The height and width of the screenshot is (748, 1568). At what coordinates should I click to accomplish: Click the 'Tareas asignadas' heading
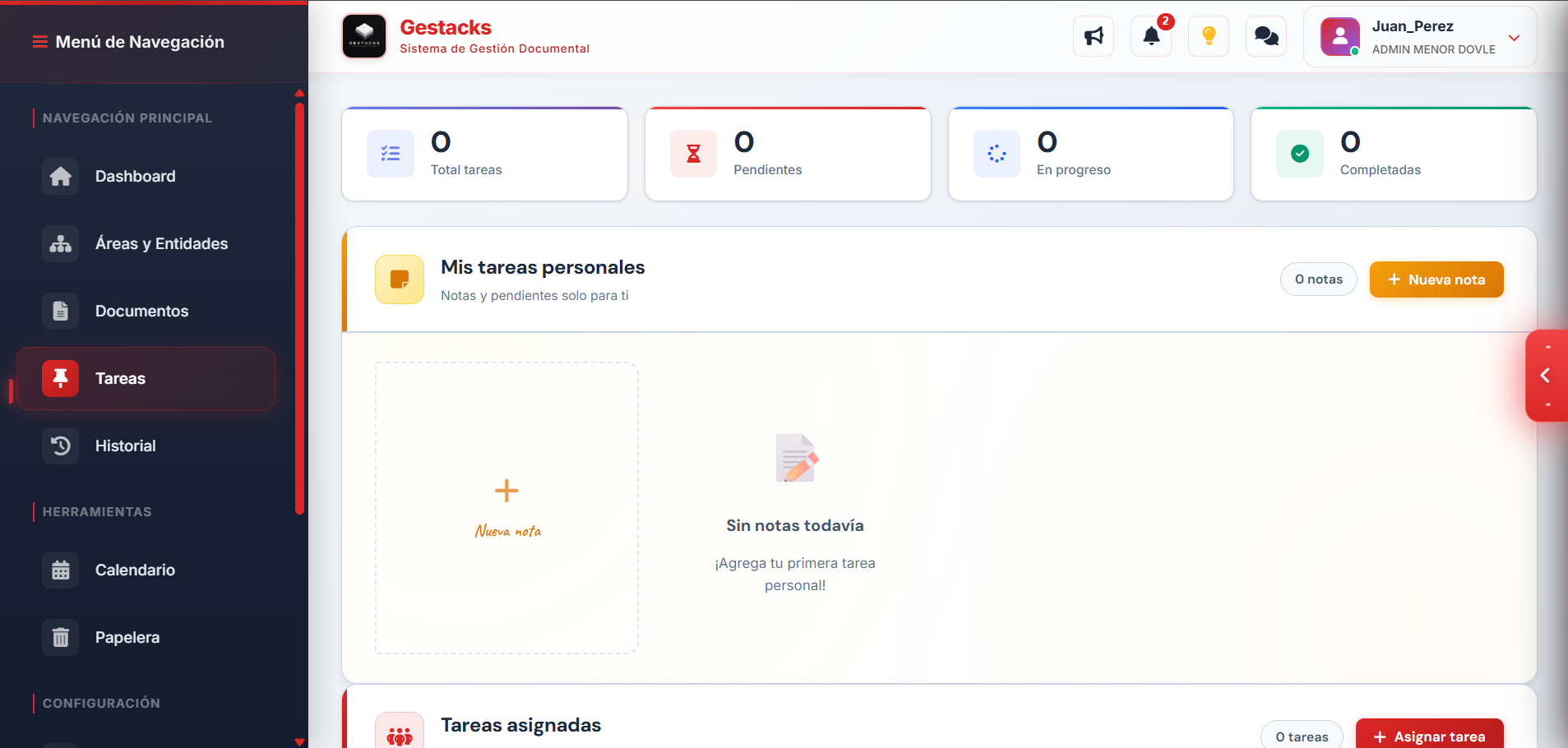point(521,725)
